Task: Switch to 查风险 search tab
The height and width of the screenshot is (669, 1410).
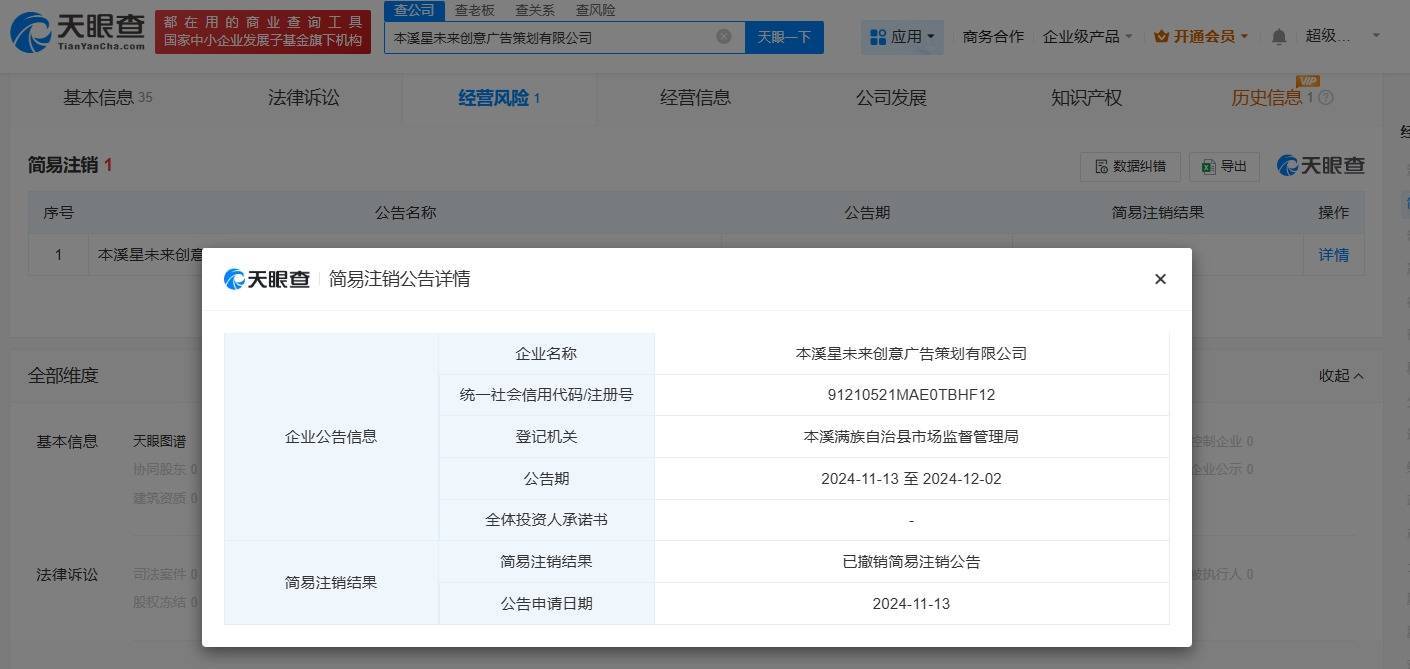Action: (x=595, y=10)
